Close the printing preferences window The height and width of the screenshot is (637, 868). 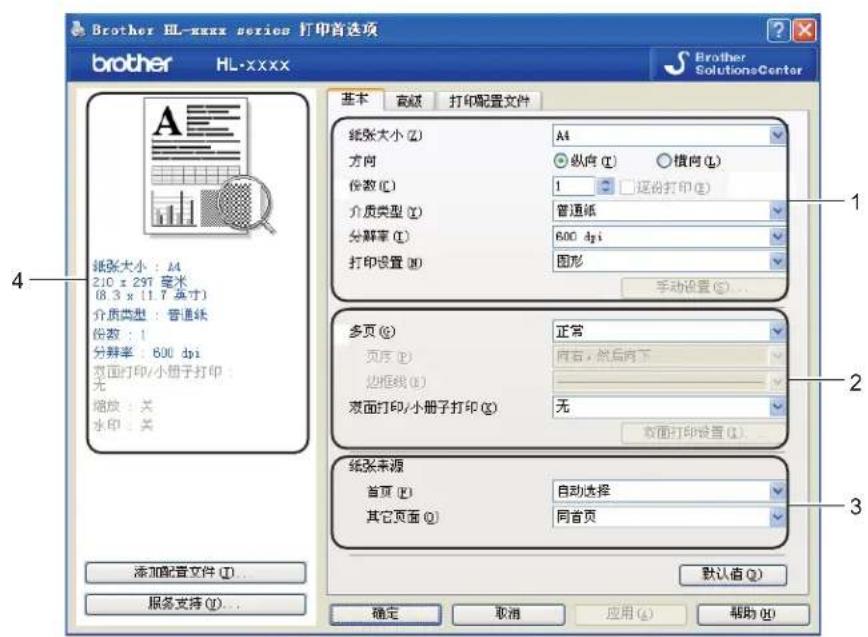point(804,30)
